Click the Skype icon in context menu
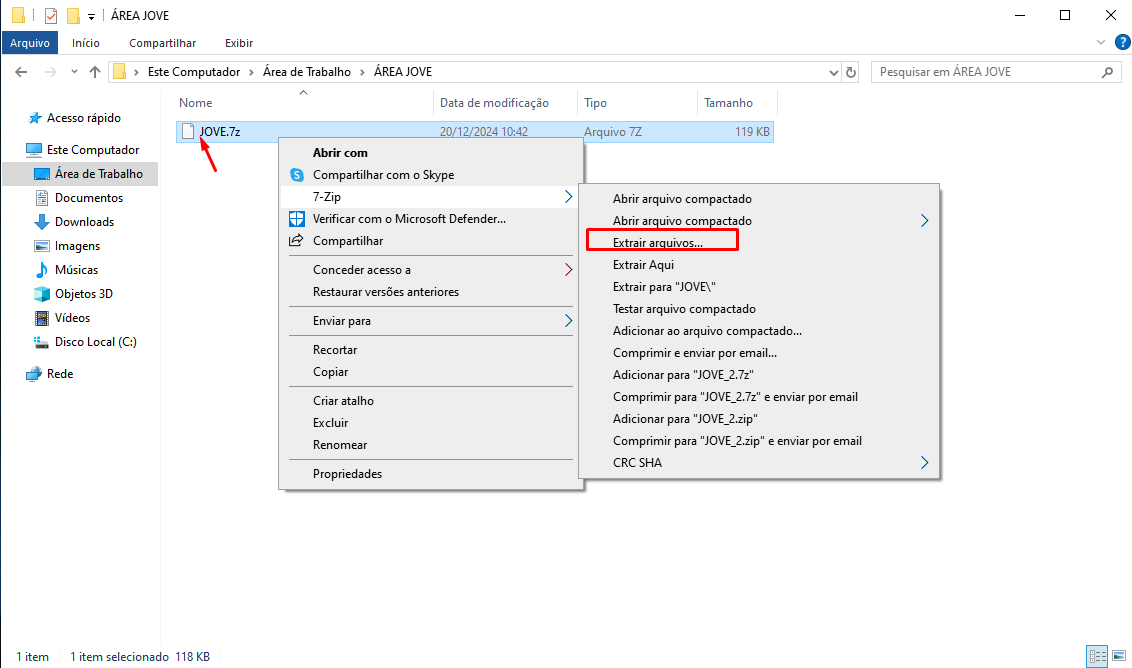The width and height of the screenshot is (1132, 668). (296, 175)
